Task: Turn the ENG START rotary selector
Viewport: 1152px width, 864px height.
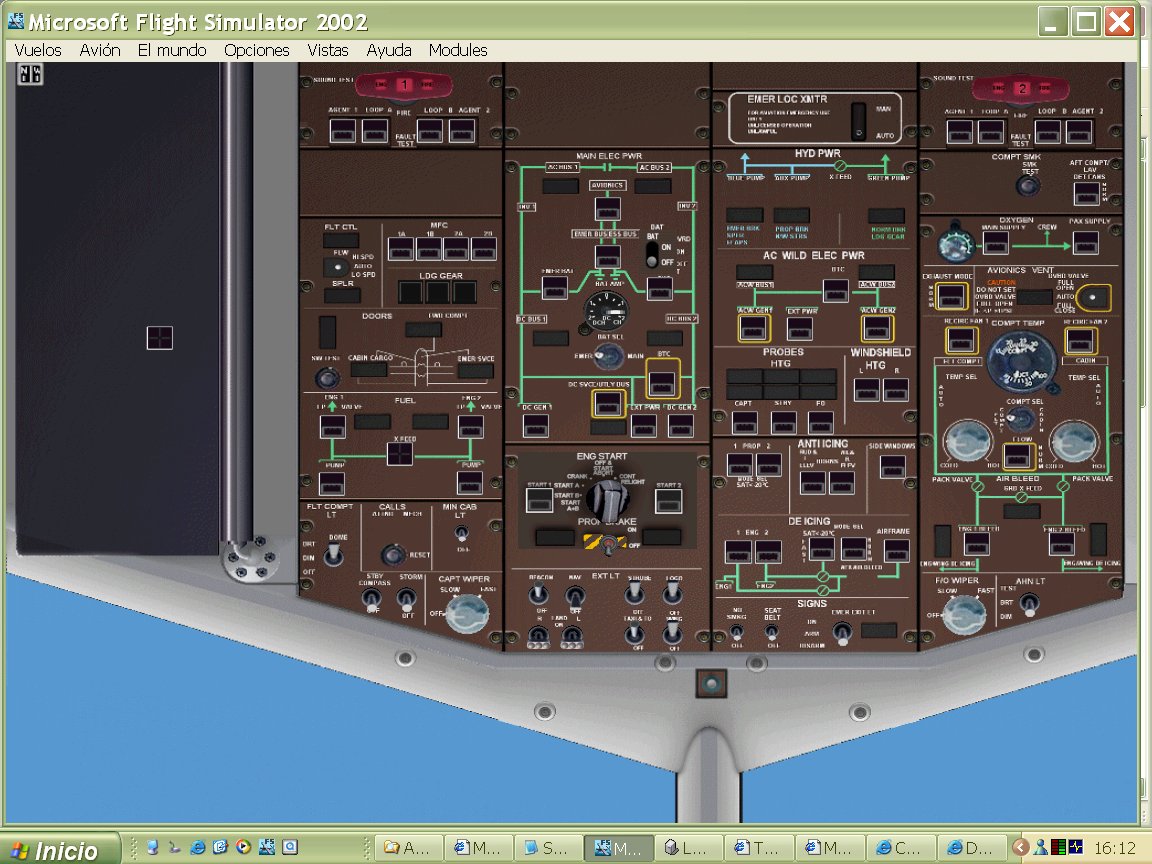Action: pyautogui.click(x=608, y=500)
